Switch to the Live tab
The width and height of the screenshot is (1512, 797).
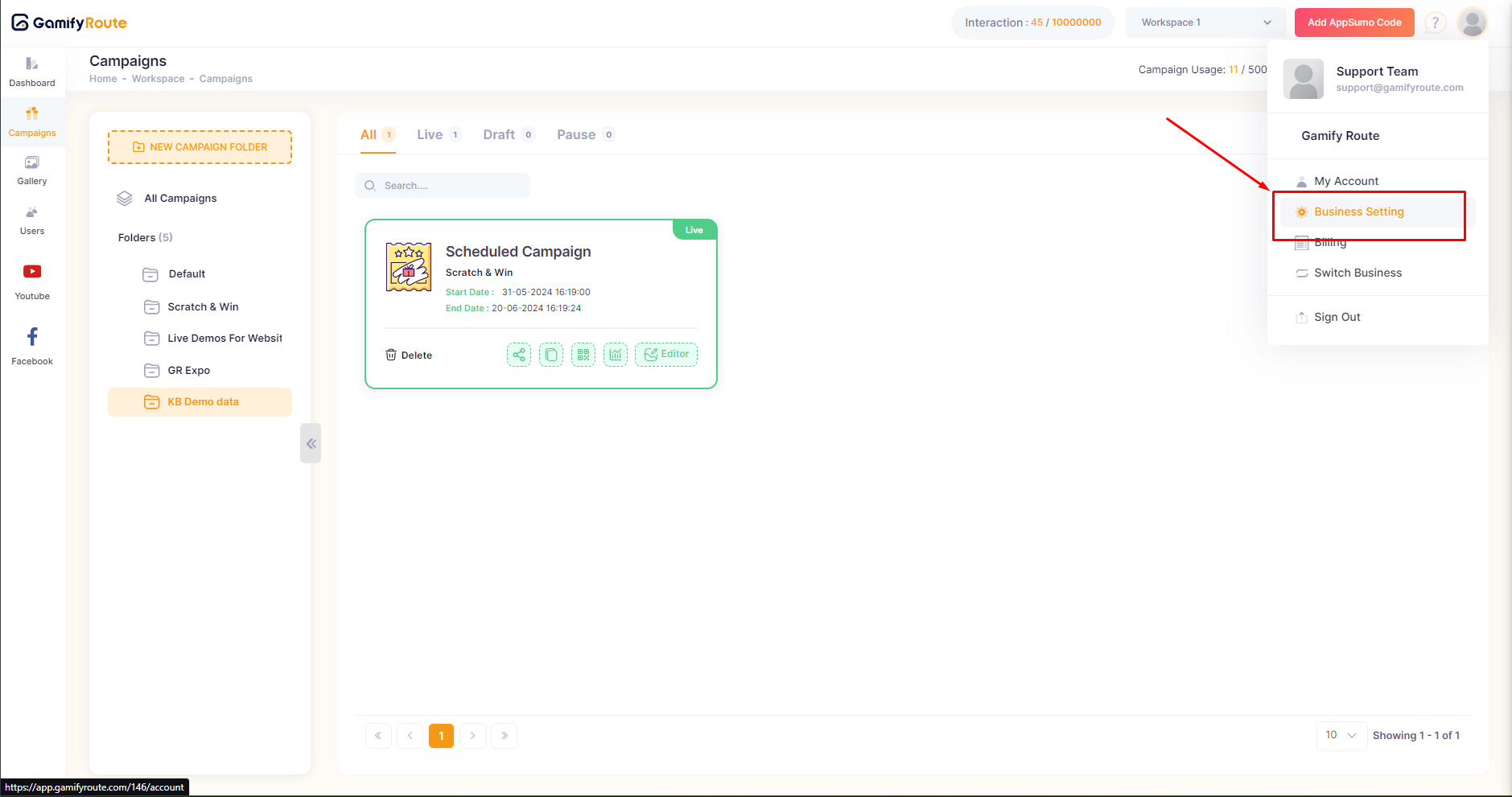pyautogui.click(x=431, y=135)
